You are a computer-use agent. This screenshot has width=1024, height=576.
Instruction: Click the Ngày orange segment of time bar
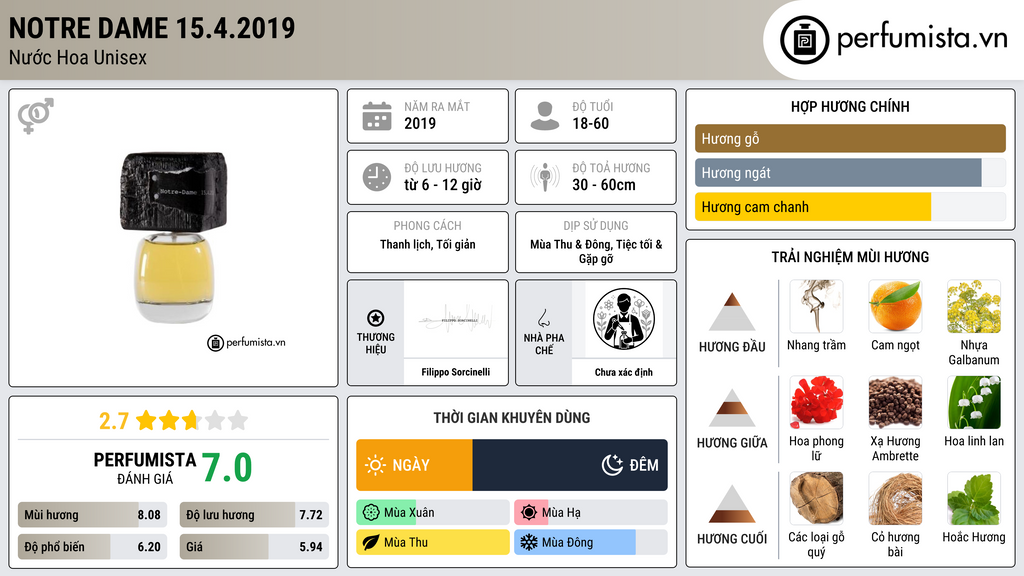[414, 465]
